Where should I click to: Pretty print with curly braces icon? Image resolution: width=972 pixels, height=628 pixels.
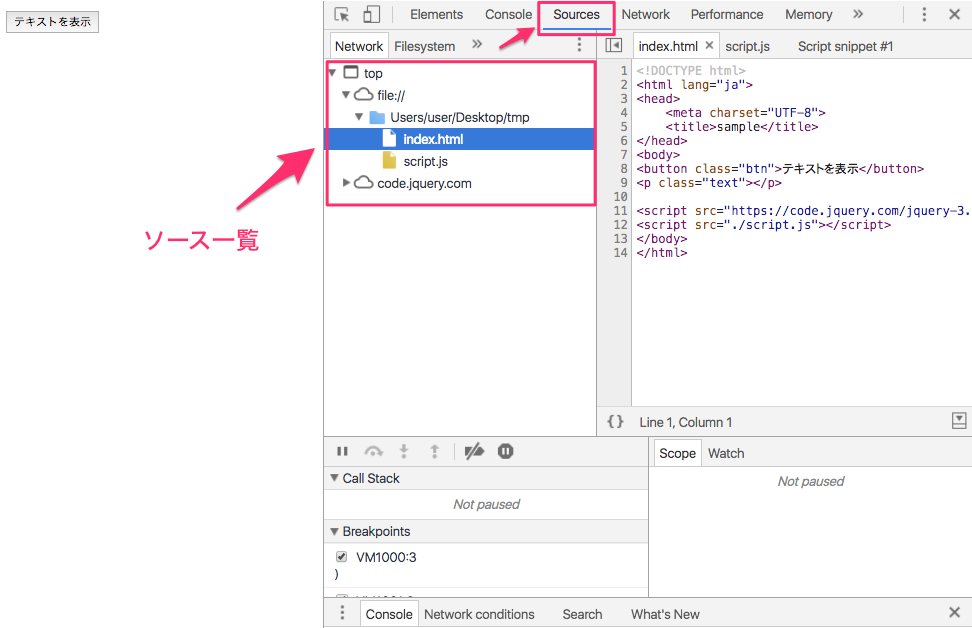click(615, 422)
